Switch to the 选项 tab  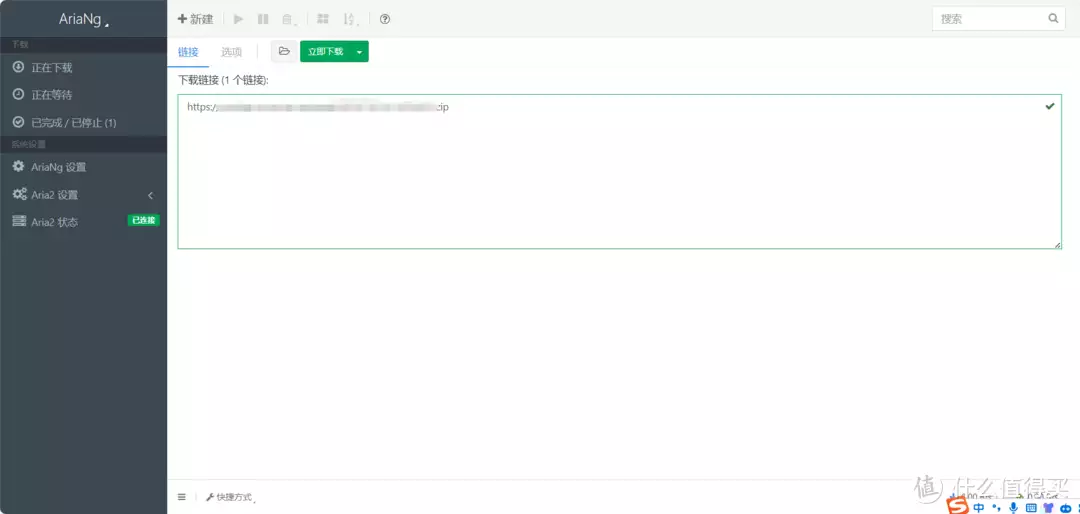click(x=231, y=52)
